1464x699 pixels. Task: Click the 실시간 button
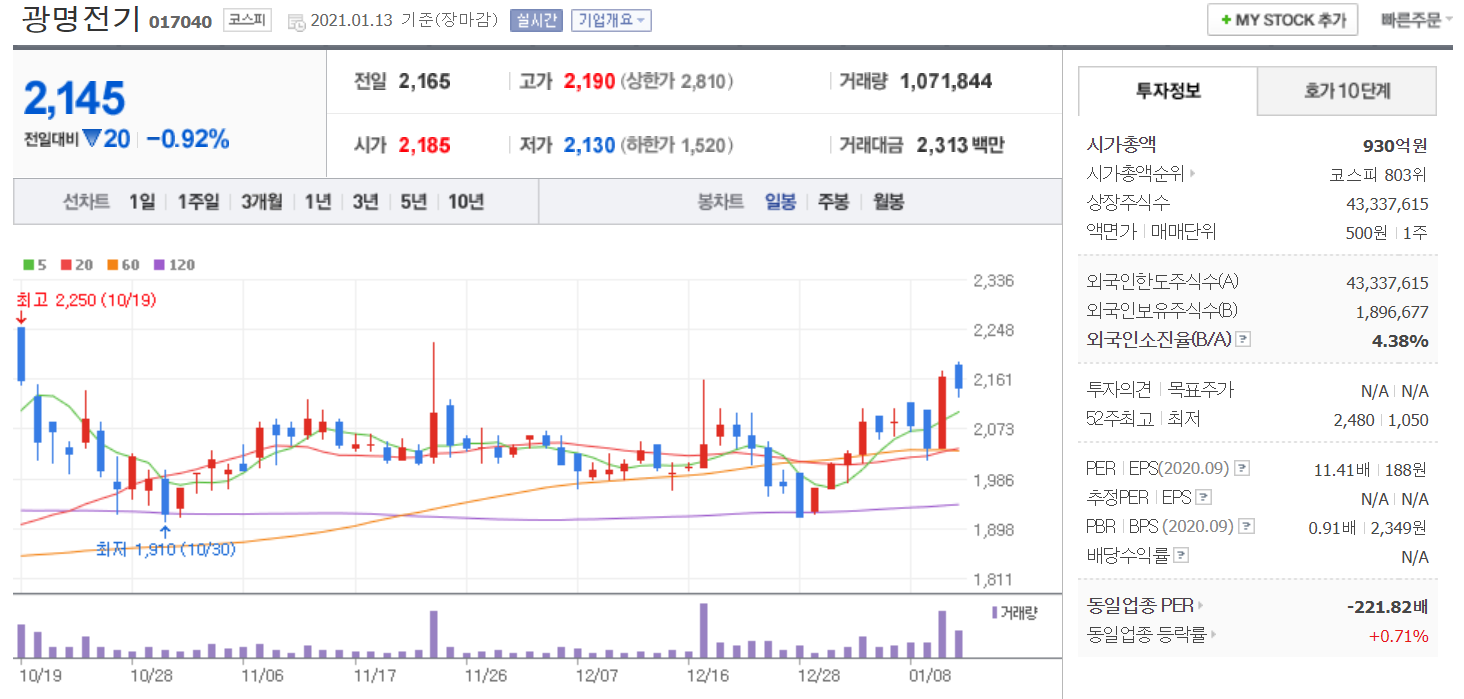click(x=536, y=20)
